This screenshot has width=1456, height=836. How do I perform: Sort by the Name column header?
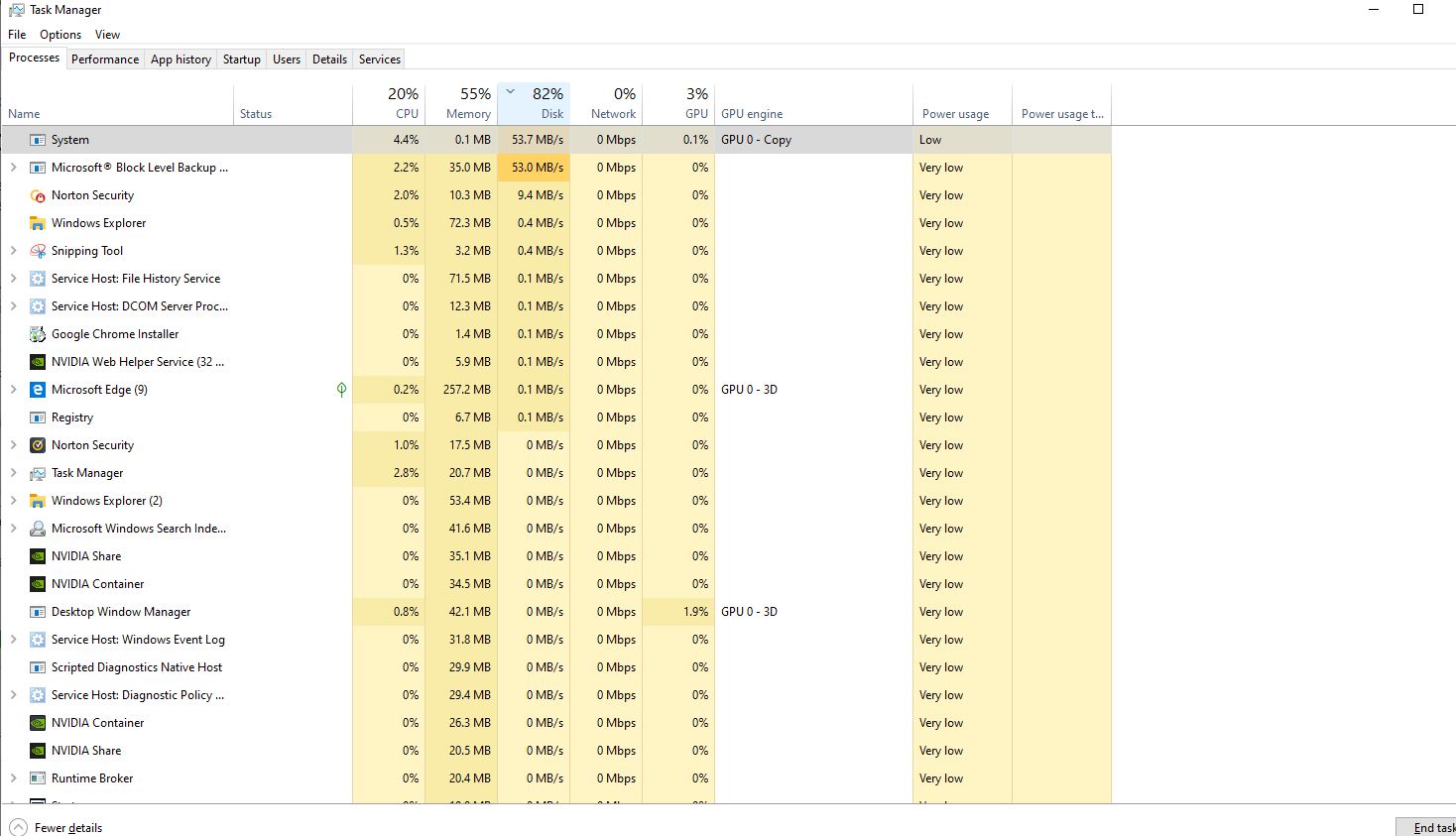coord(117,104)
